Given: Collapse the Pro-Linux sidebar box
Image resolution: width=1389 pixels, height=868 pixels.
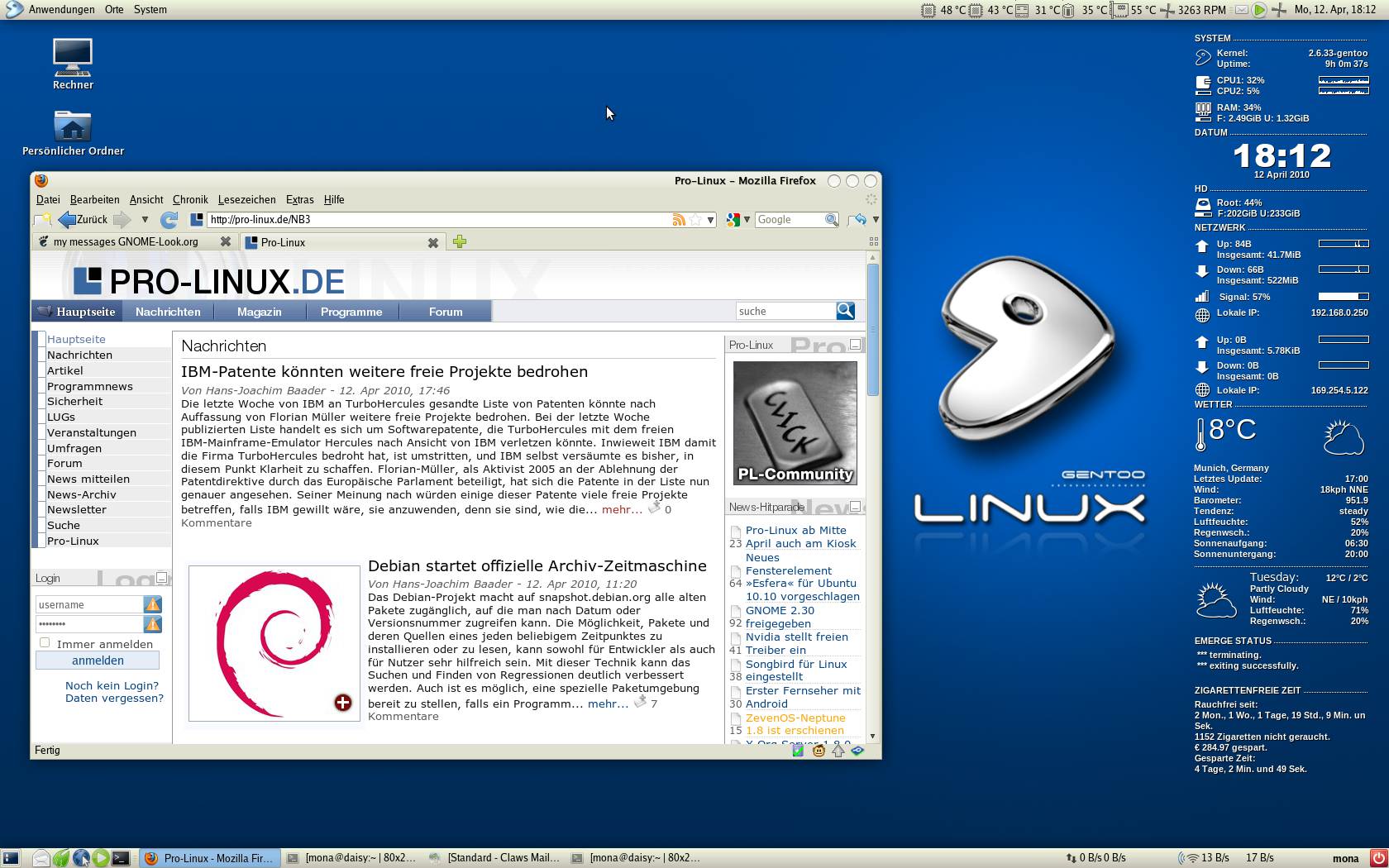Looking at the screenshot, I should click(x=856, y=344).
